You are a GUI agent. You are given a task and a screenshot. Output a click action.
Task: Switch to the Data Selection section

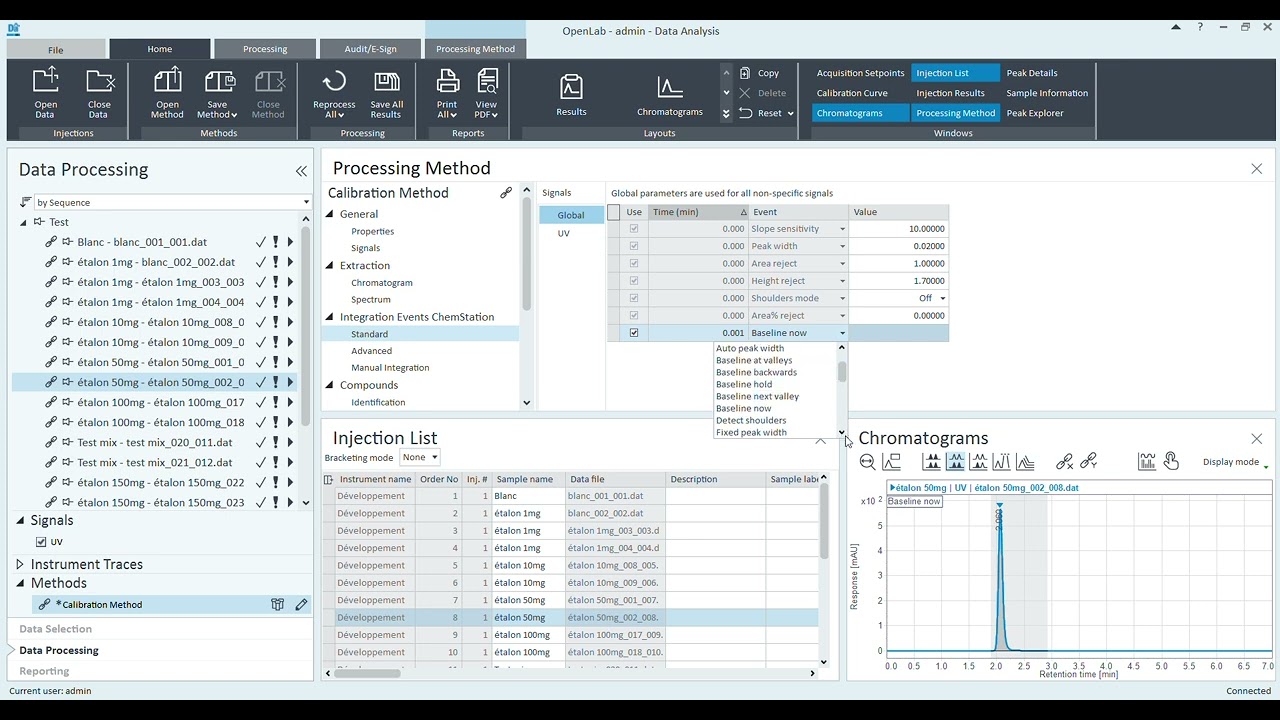56,629
